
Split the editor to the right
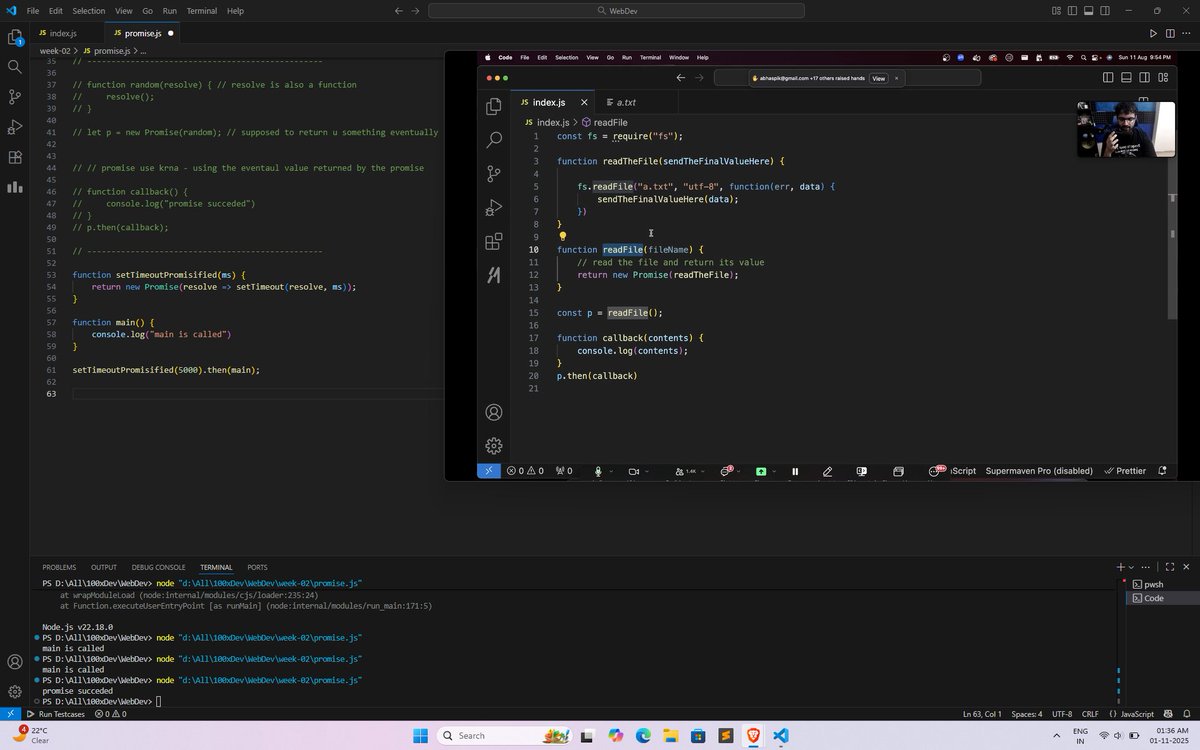1170,33
